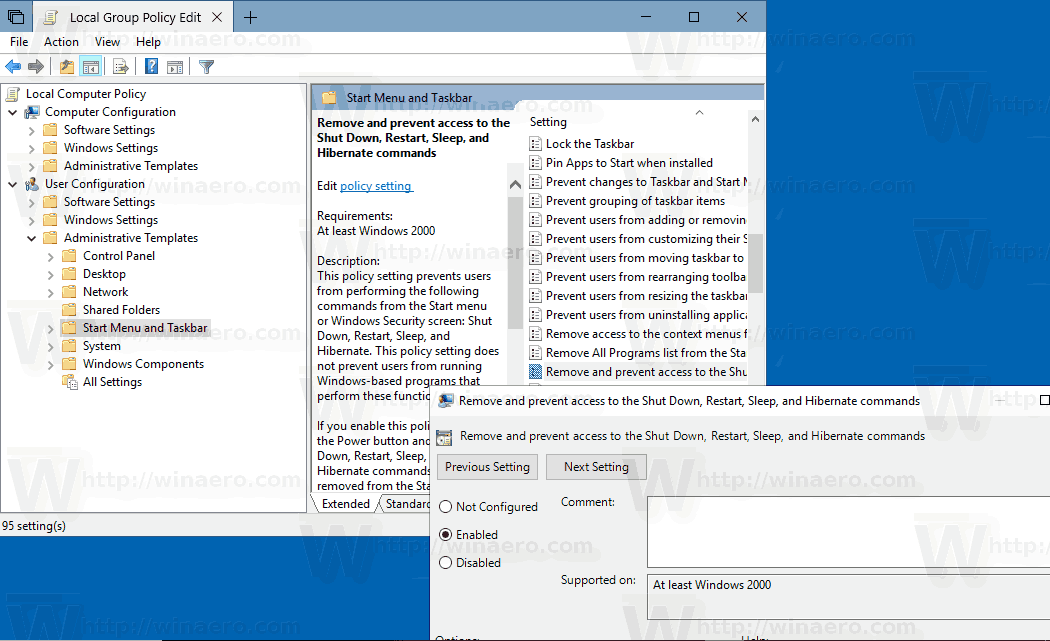
Task: Click the Forward navigation arrow in the toolbar
Action: pyautogui.click(x=36, y=67)
